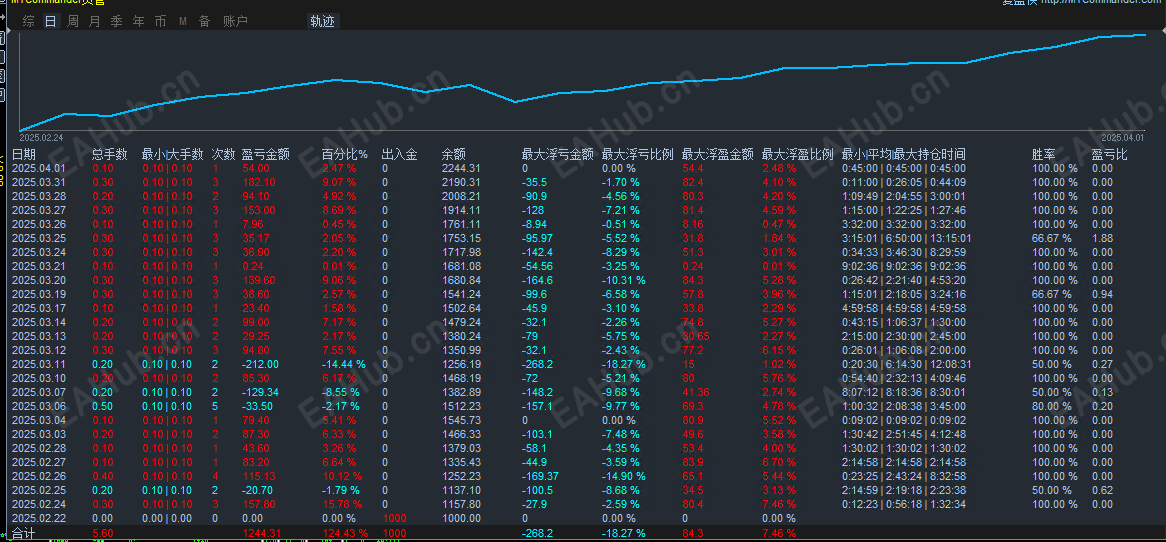Switch to the 账户 account tab

(x=235, y=22)
